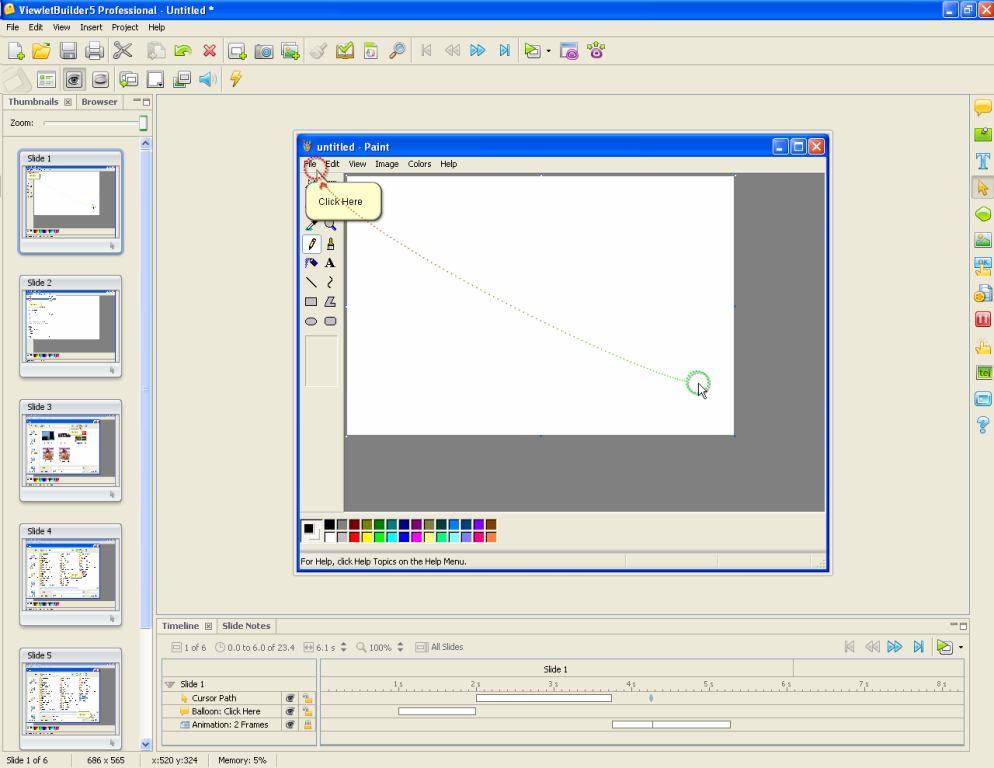Cut selection with the scissors icon

pos(122,51)
